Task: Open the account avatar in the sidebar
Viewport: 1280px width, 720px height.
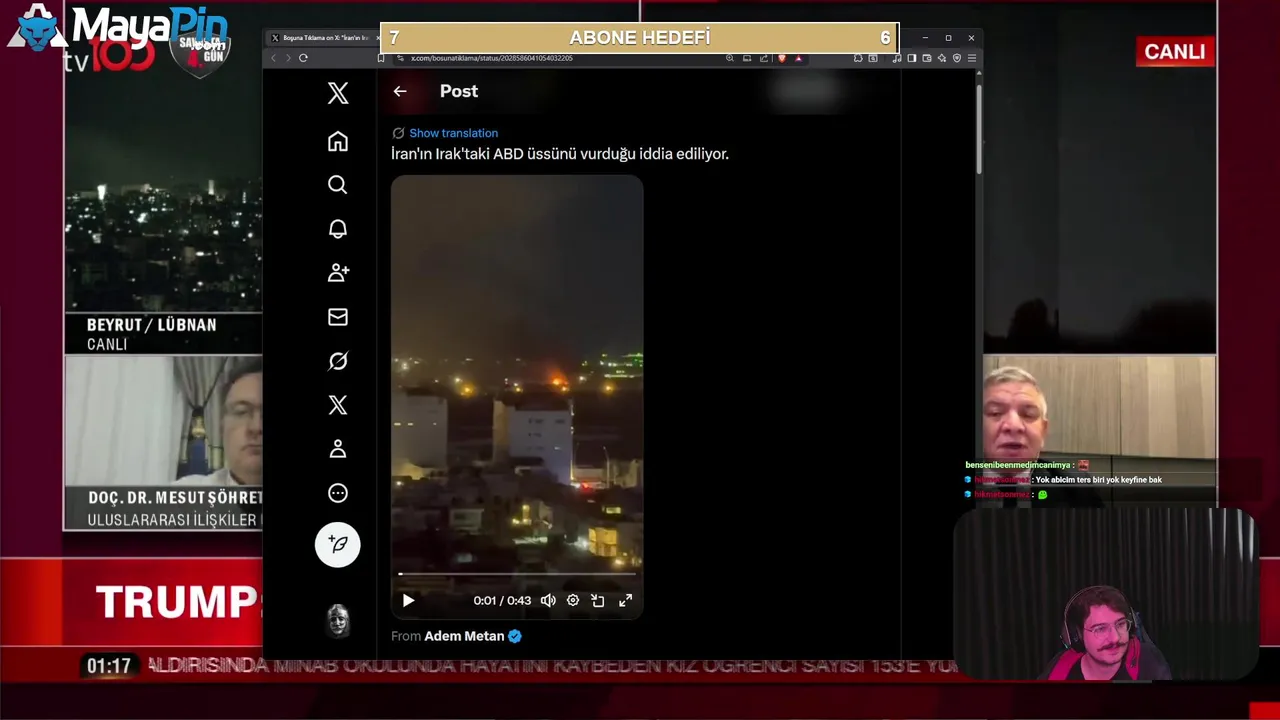Action: (338, 620)
